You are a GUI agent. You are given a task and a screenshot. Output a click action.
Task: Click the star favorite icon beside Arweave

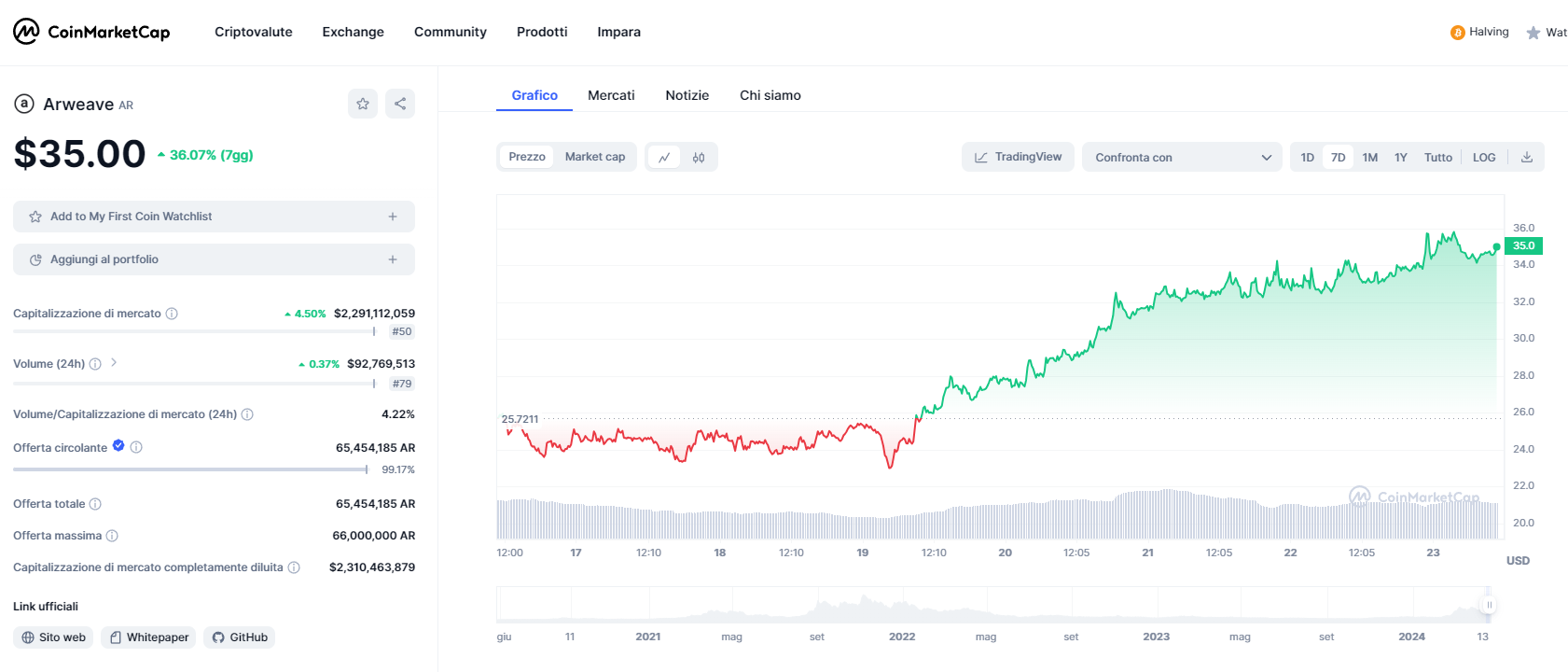pos(363,104)
